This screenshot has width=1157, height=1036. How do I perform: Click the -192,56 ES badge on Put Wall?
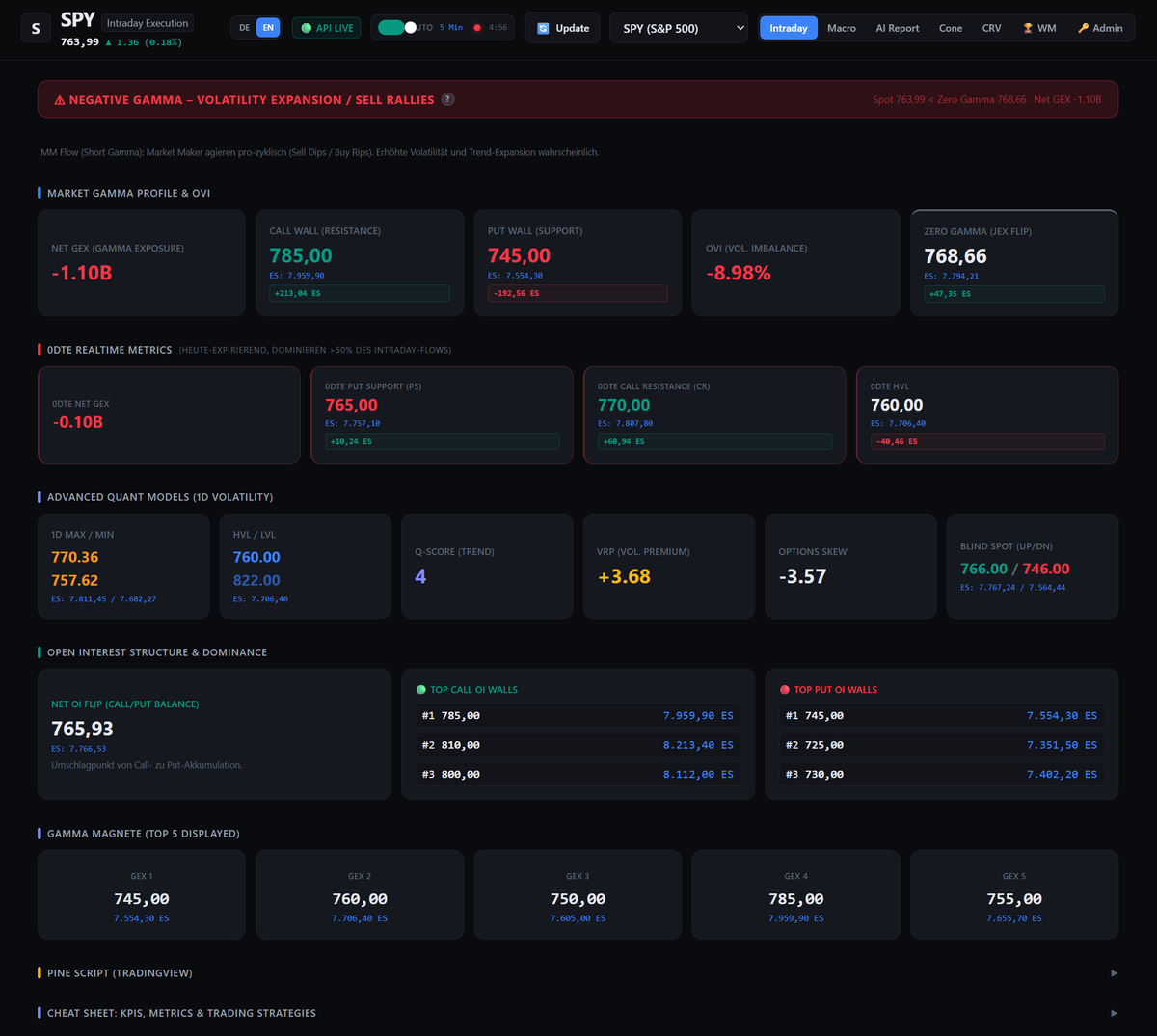pos(578,293)
